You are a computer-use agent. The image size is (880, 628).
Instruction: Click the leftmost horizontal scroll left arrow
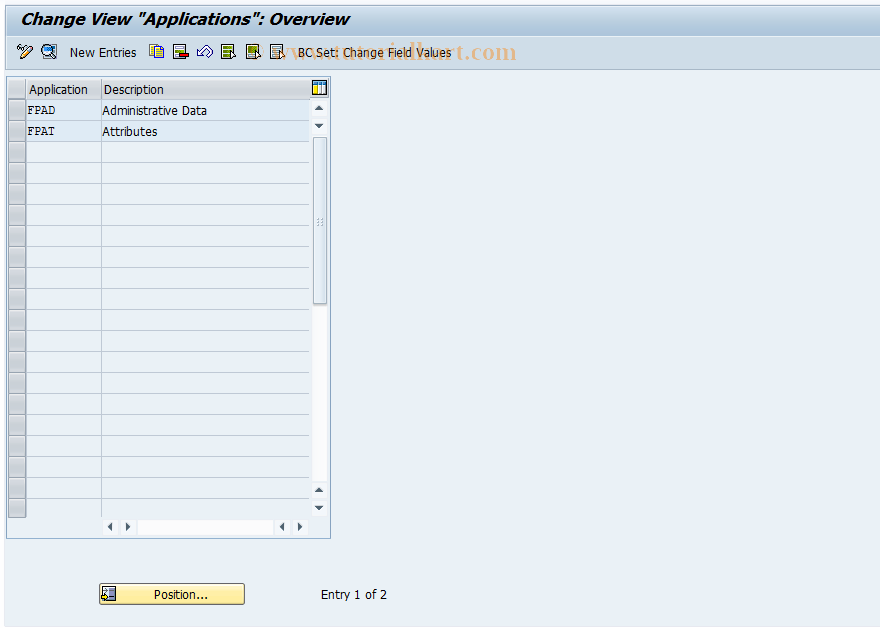click(x=110, y=527)
